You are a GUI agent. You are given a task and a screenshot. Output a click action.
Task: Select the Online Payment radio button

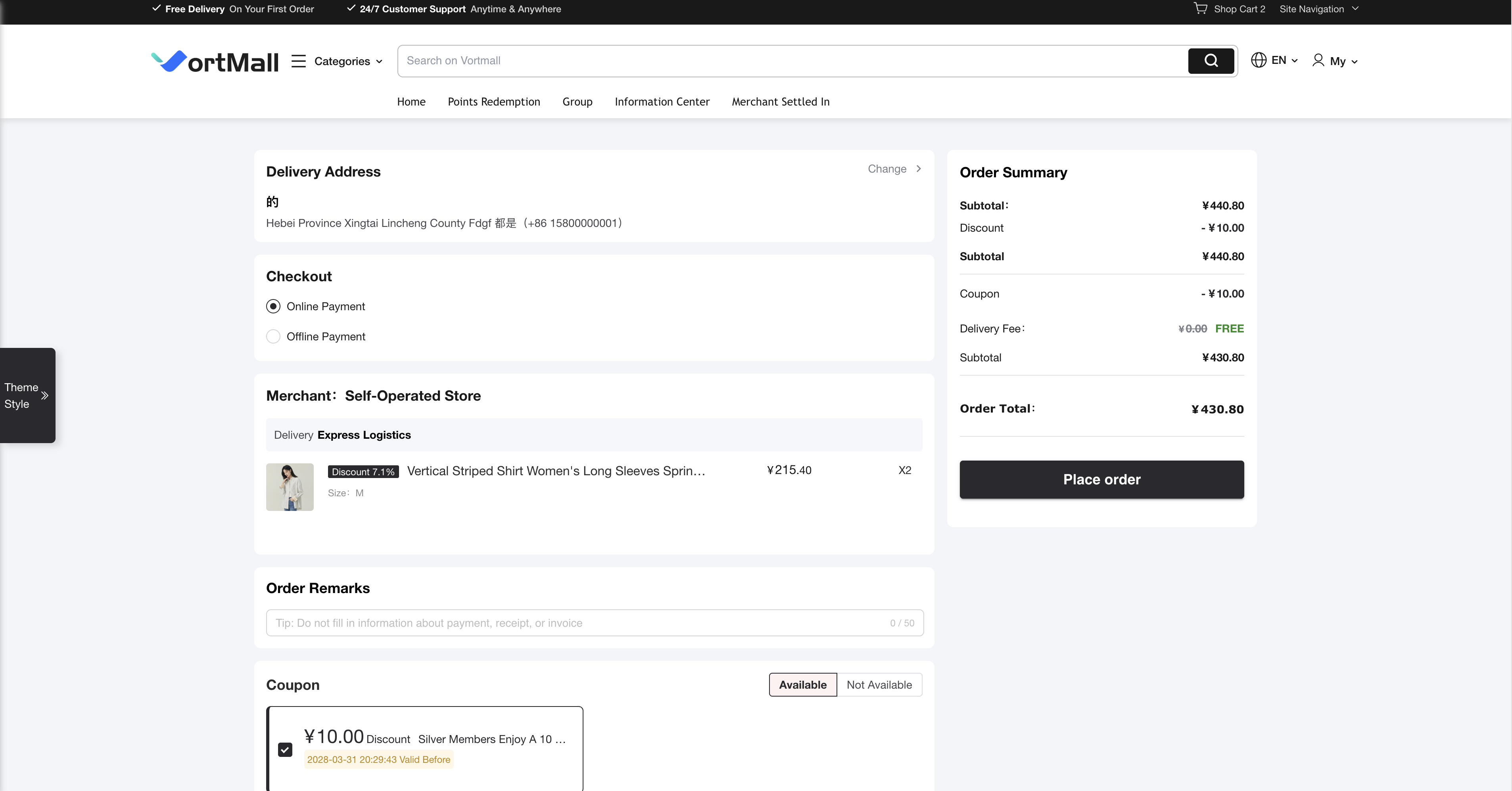273,307
